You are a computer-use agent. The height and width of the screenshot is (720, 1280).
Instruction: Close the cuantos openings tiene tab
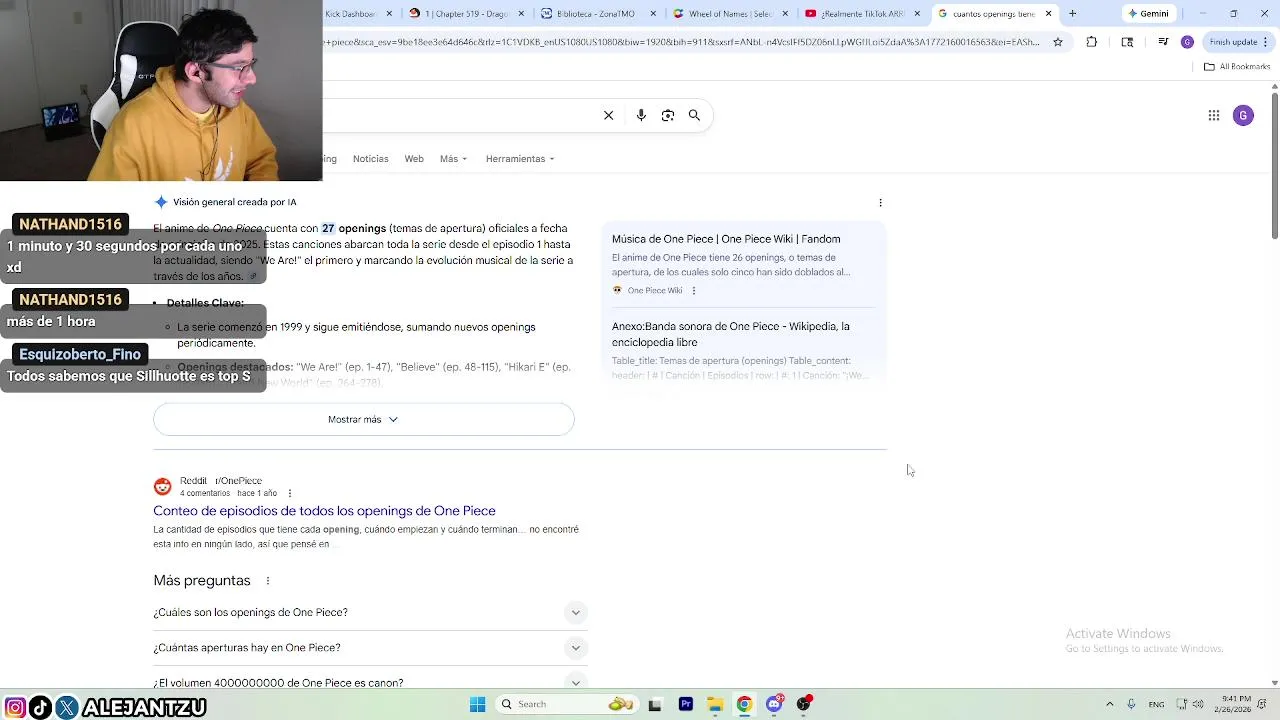point(1048,14)
